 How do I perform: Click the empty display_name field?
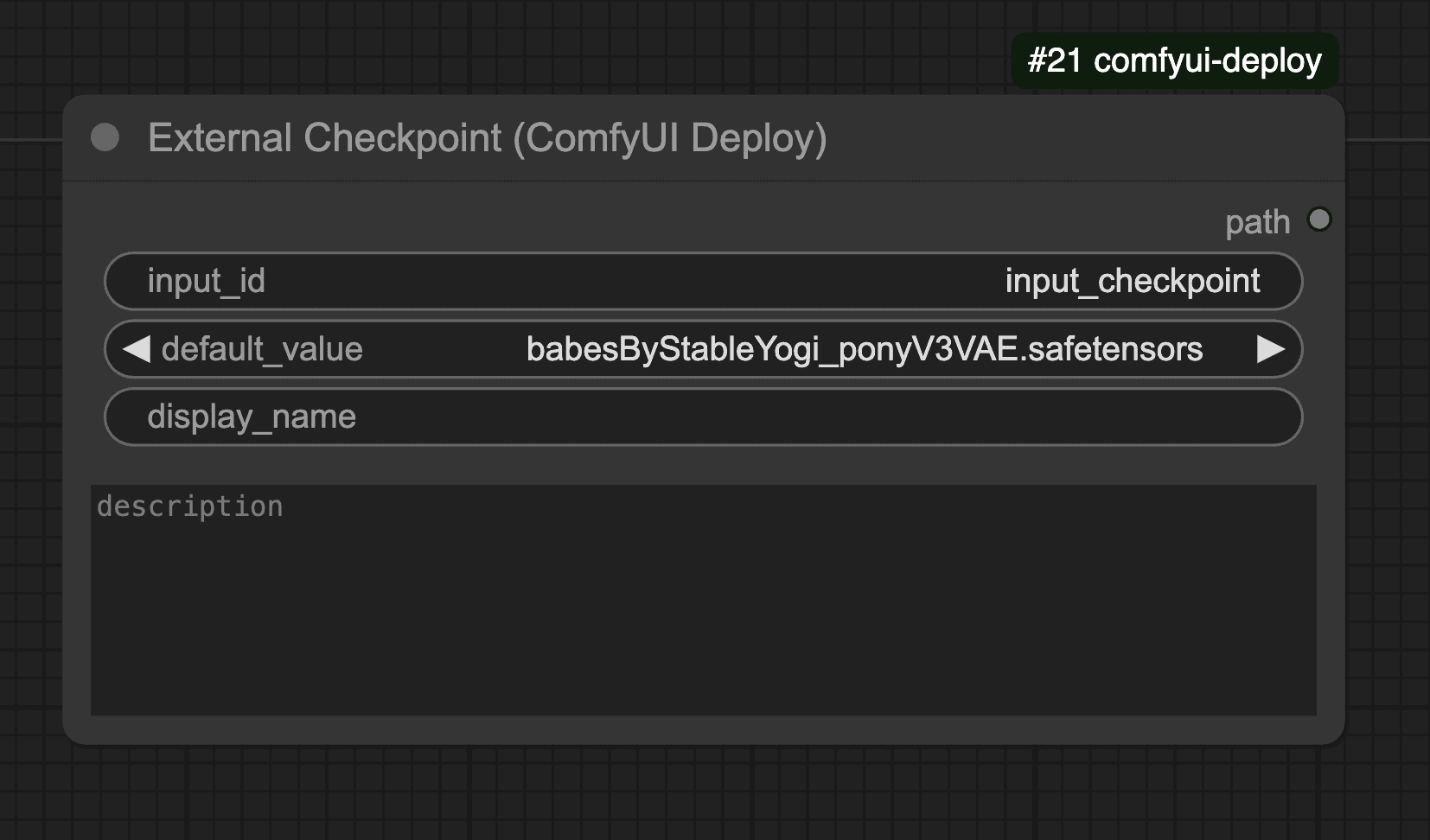point(704,417)
